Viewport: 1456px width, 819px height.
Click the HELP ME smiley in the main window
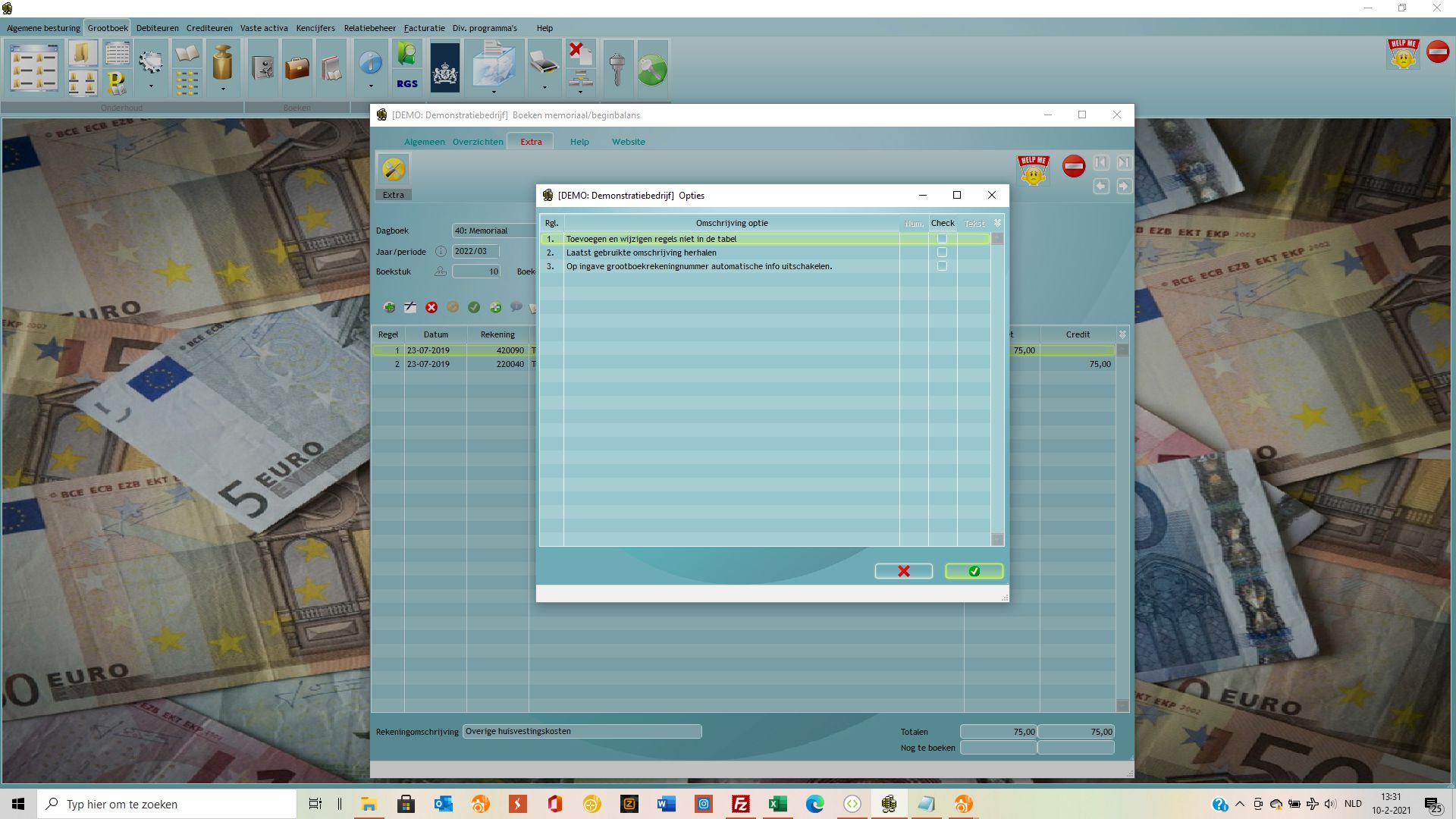[1403, 54]
